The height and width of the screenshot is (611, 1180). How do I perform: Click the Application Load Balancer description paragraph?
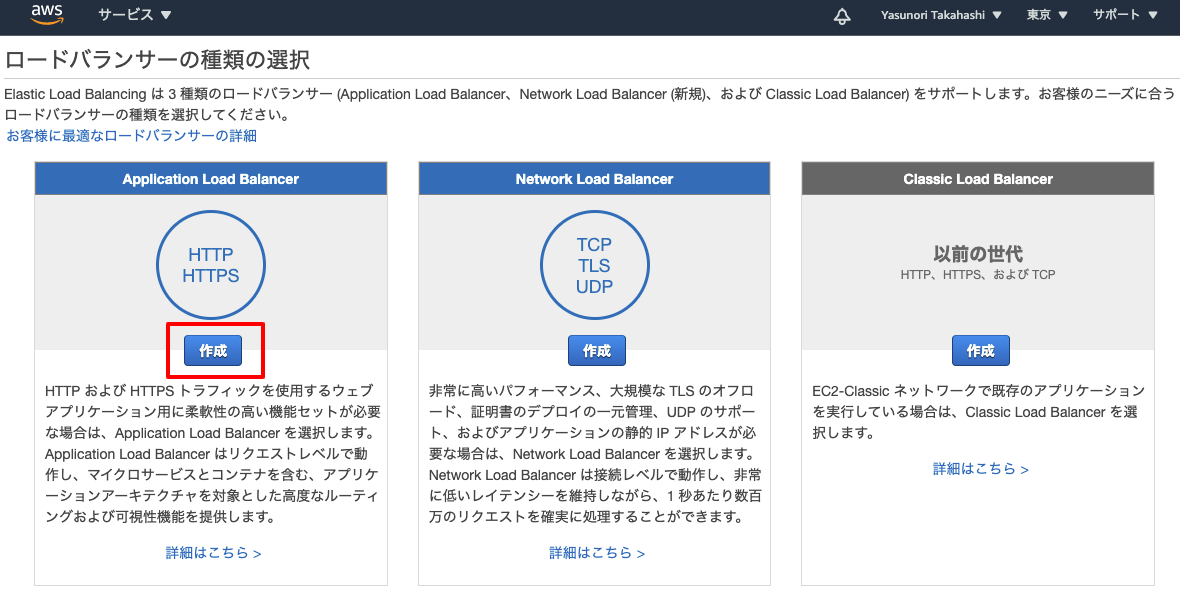(213, 454)
